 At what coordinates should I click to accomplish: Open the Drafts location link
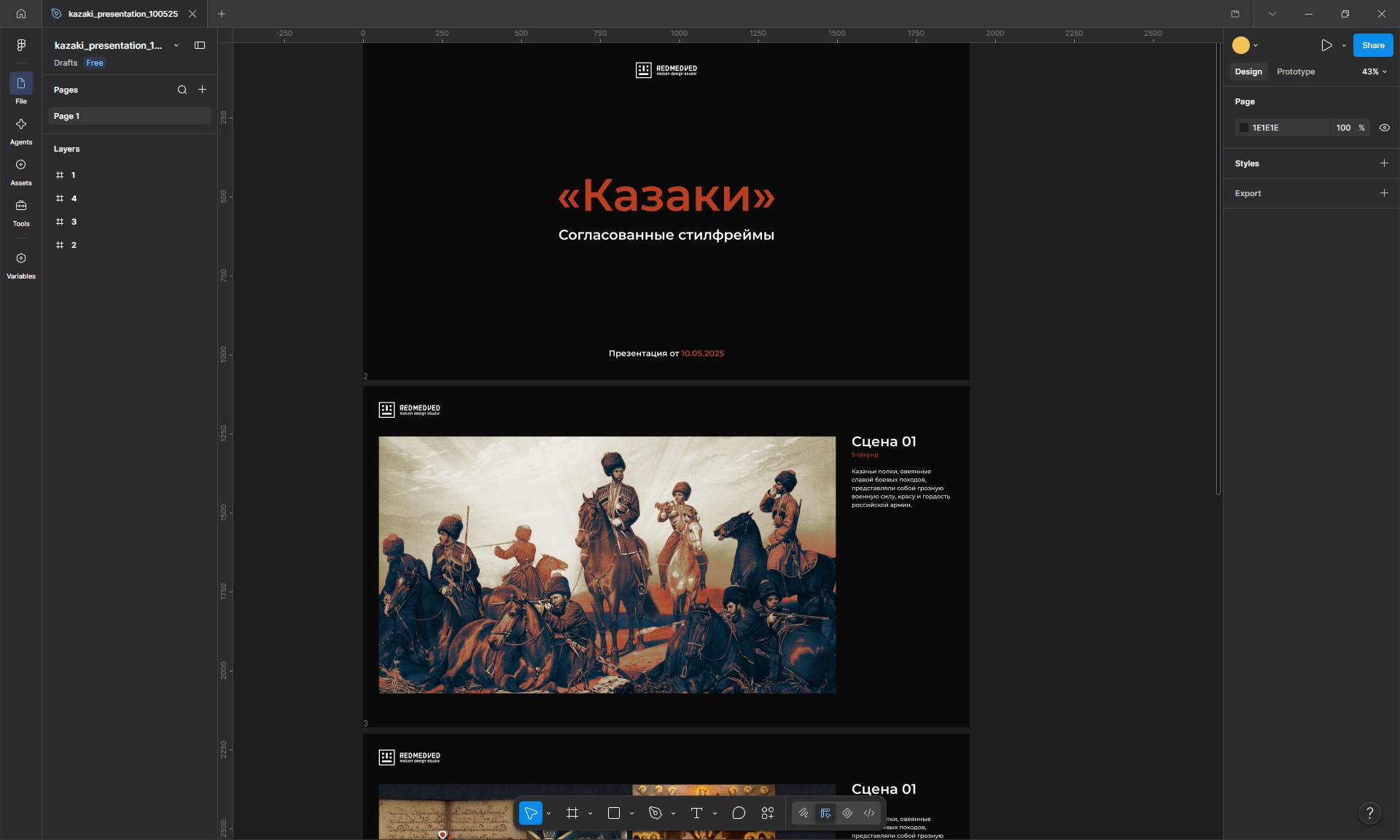66,63
